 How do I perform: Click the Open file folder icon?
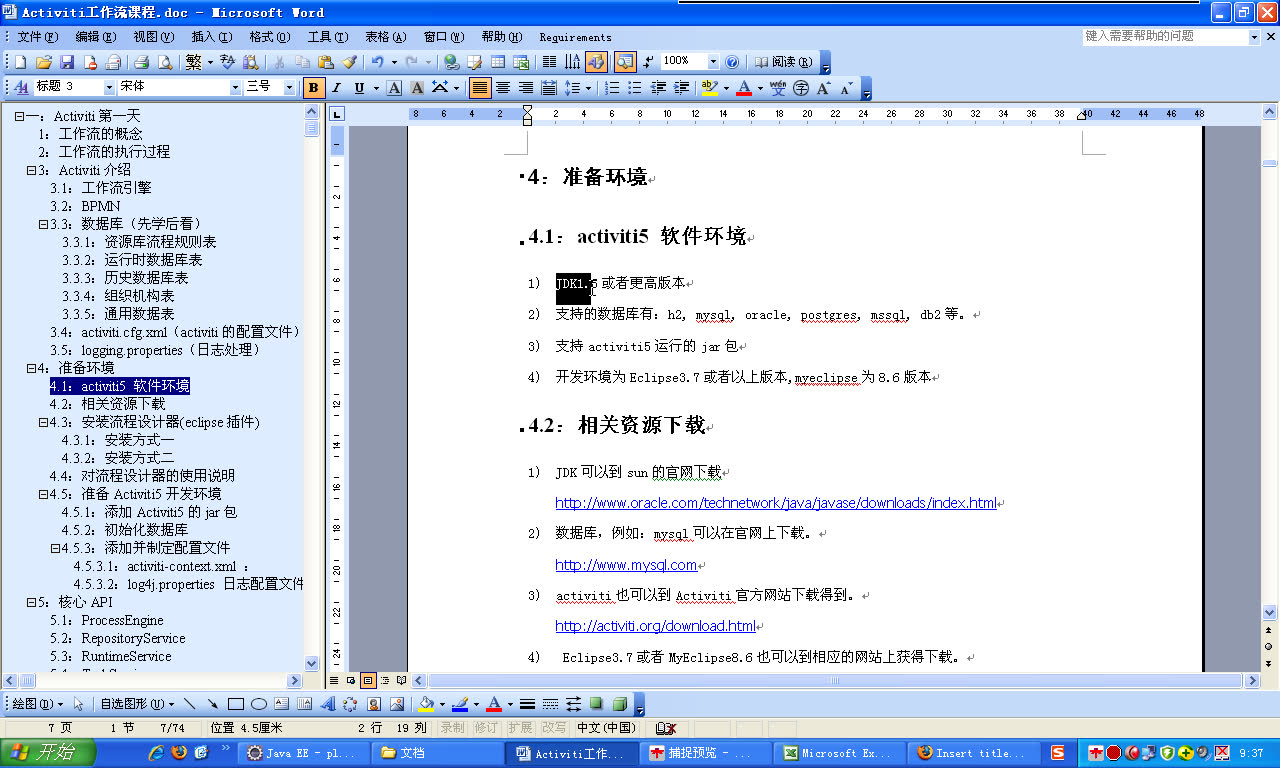(44, 62)
